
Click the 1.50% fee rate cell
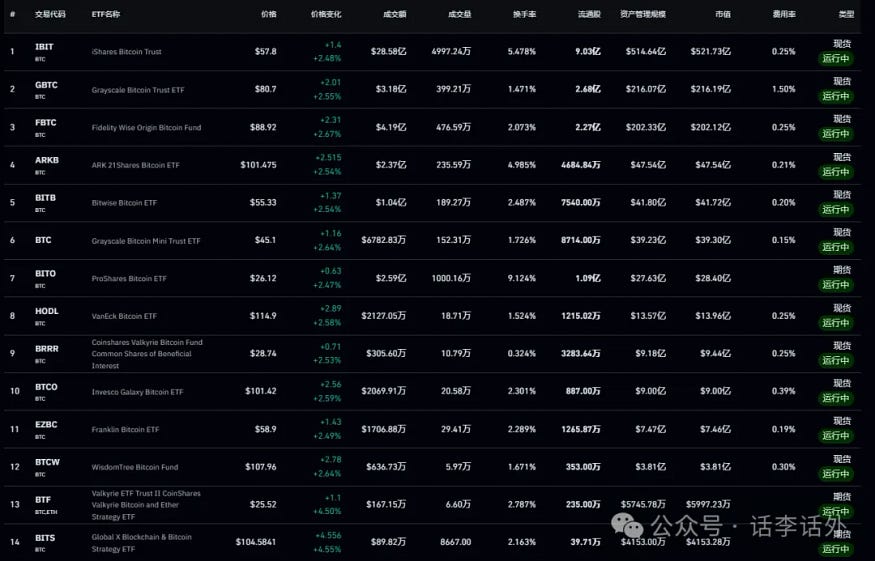coord(783,89)
